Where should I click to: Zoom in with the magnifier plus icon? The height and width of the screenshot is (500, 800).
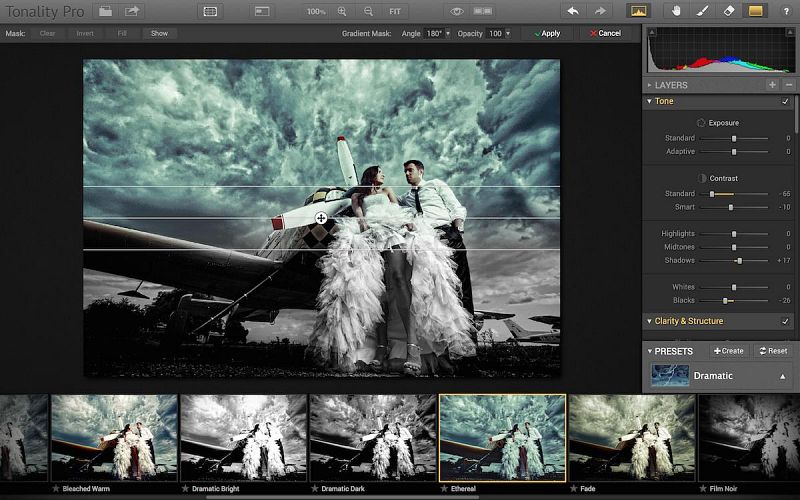pos(342,11)
